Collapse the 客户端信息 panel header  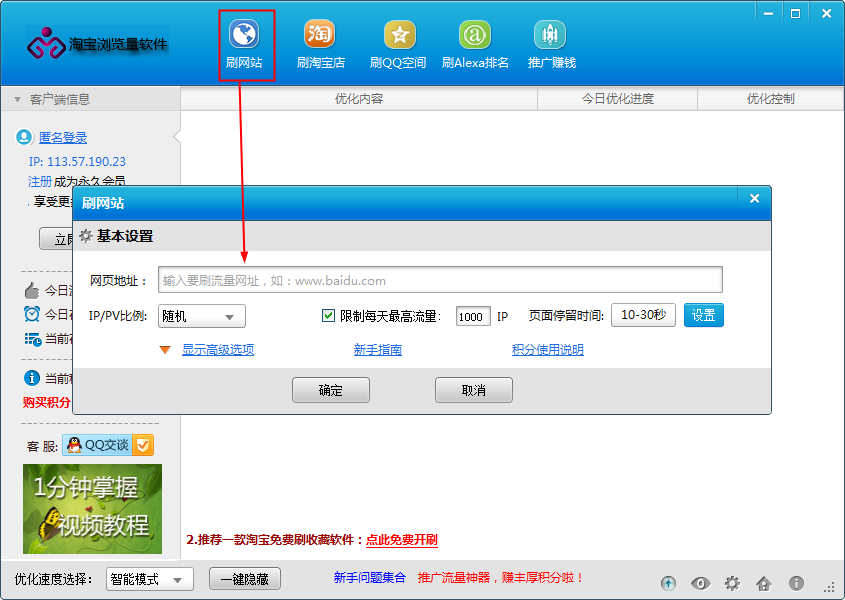[x=91, y=99]
